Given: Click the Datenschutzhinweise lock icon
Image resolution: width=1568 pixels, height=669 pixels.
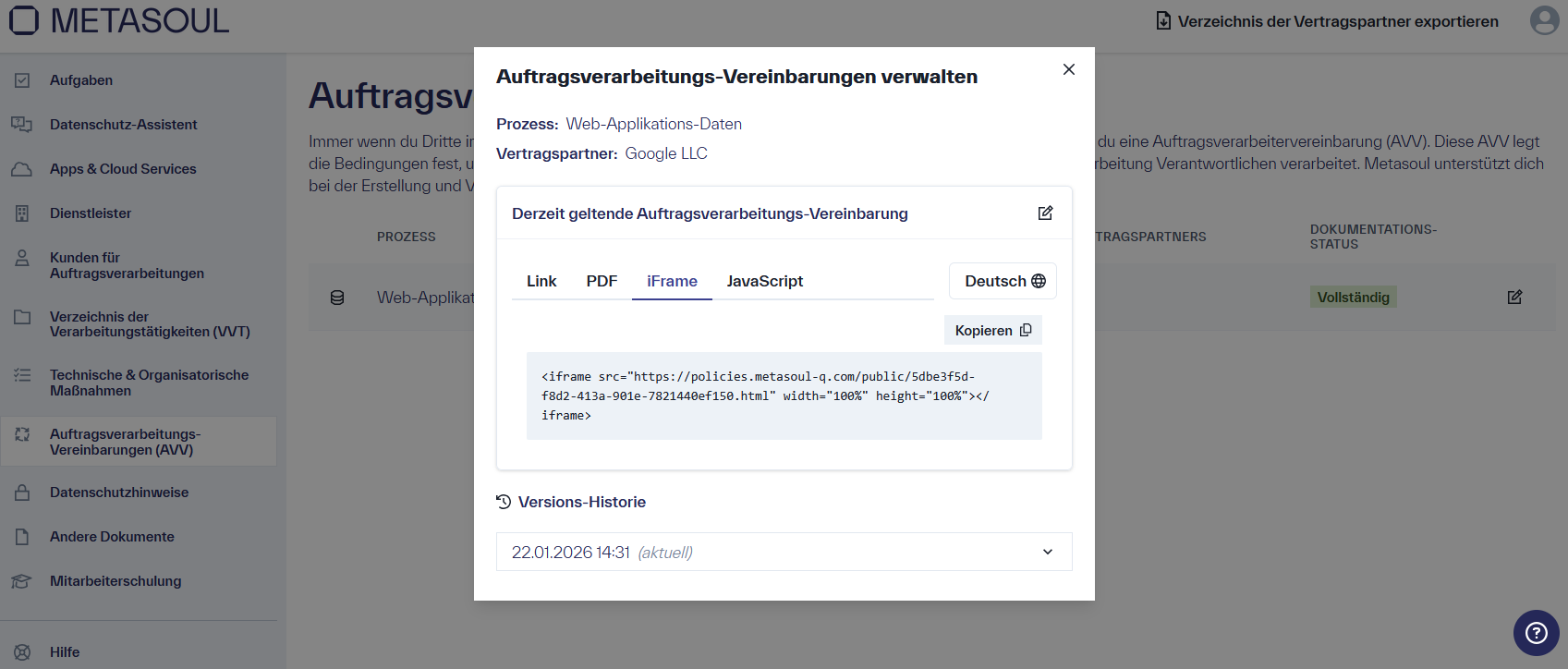Looking at the screenshot, I should [x=22, y=493].
